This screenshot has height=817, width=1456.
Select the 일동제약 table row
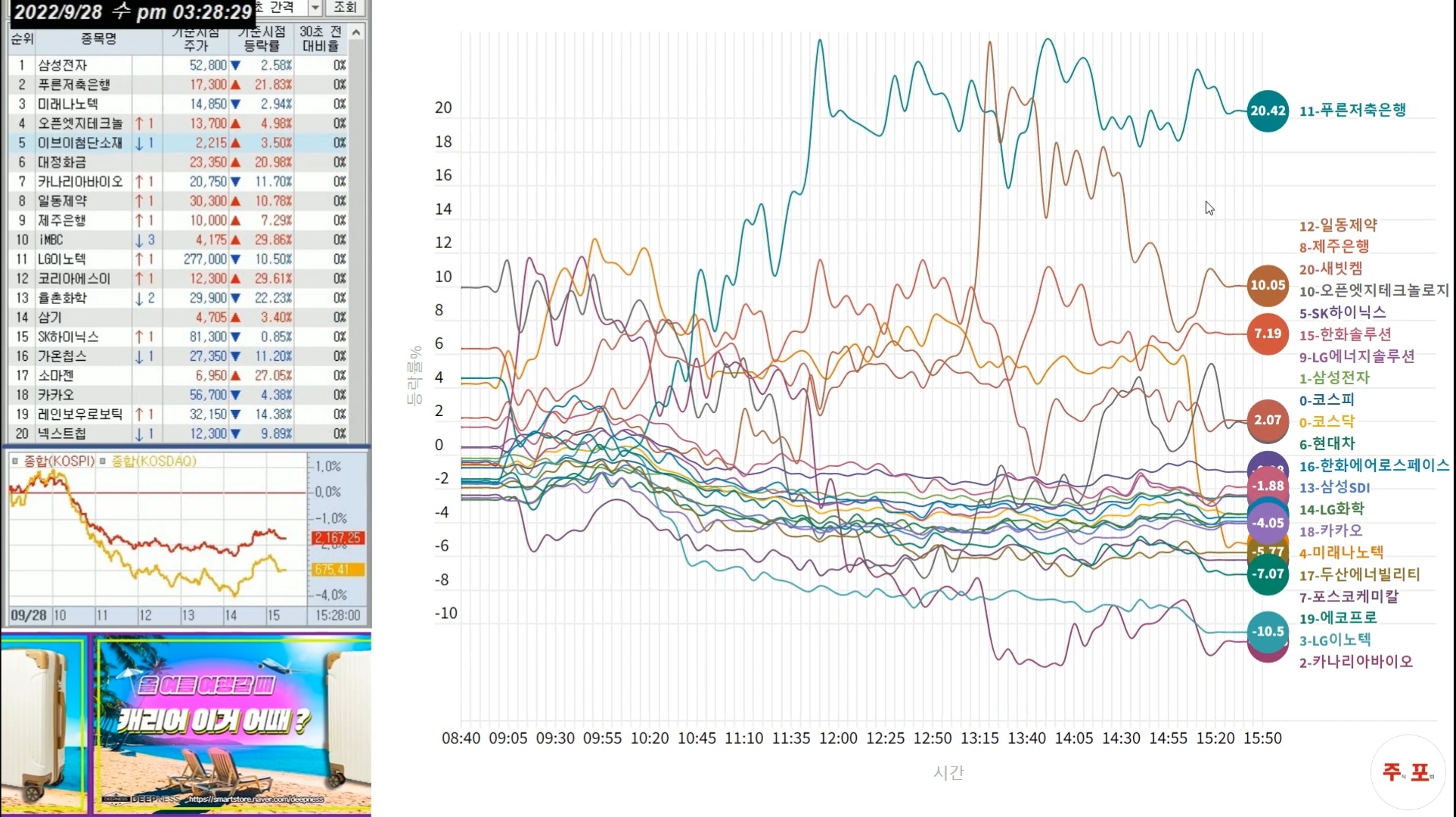click(x=178, y=201)
